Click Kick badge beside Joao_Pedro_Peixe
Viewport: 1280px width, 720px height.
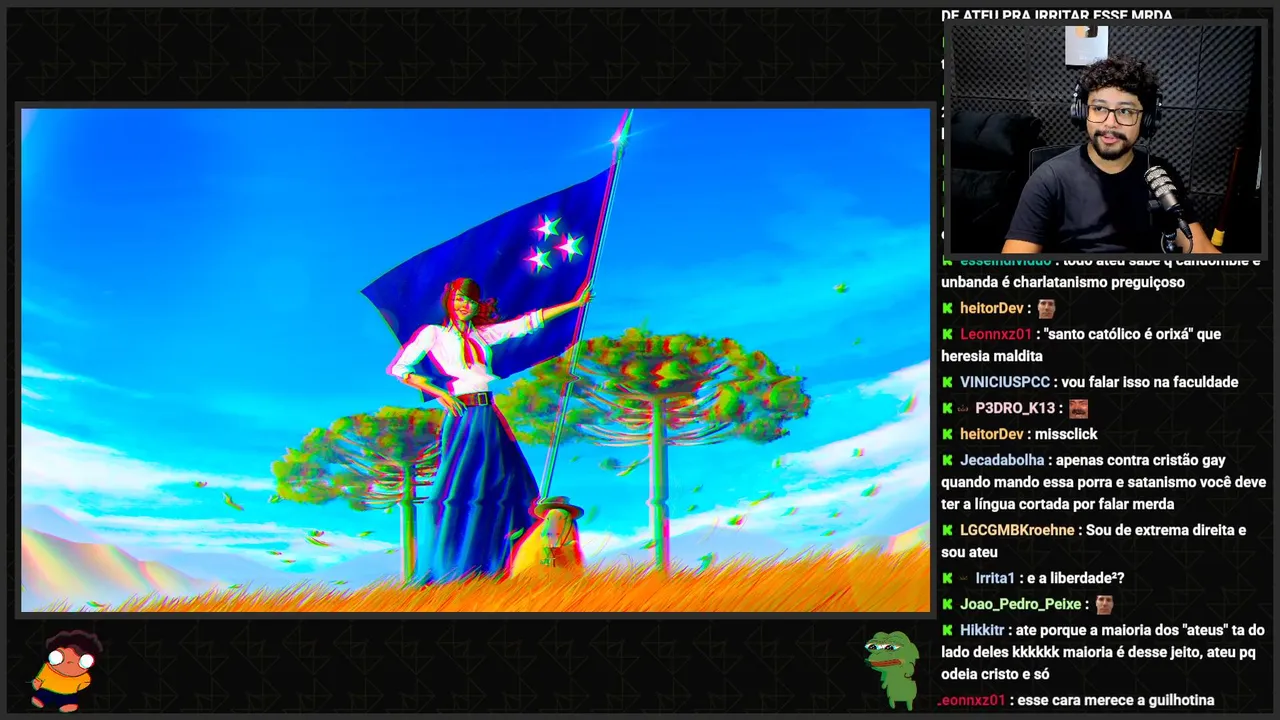click(x=947, y=604)
